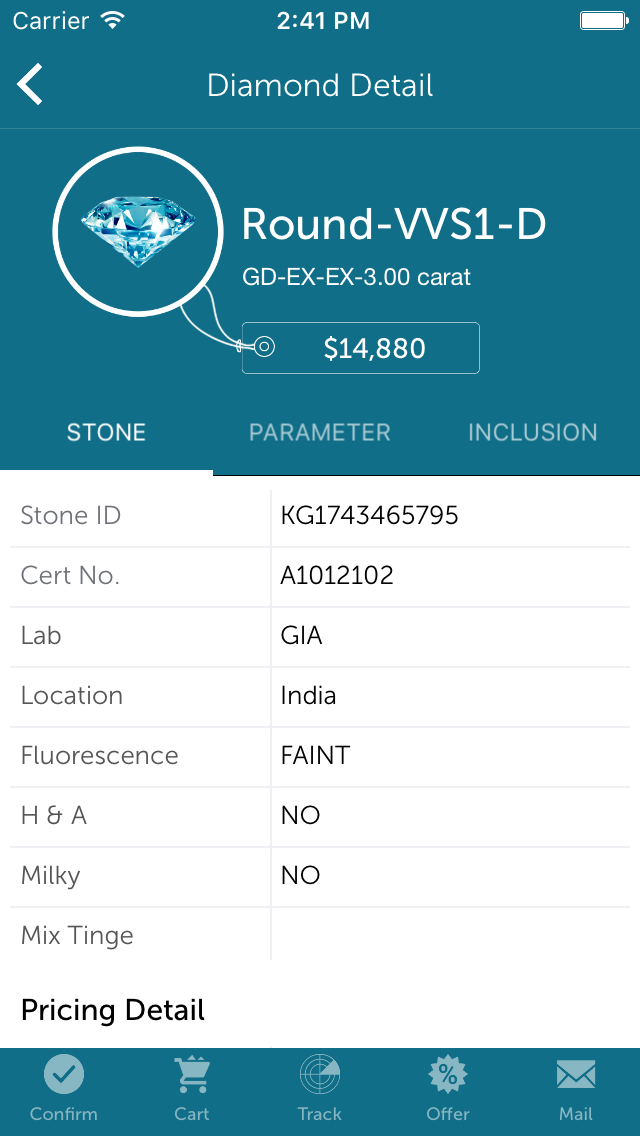Tap the Round-VVS1-D title

394,225
